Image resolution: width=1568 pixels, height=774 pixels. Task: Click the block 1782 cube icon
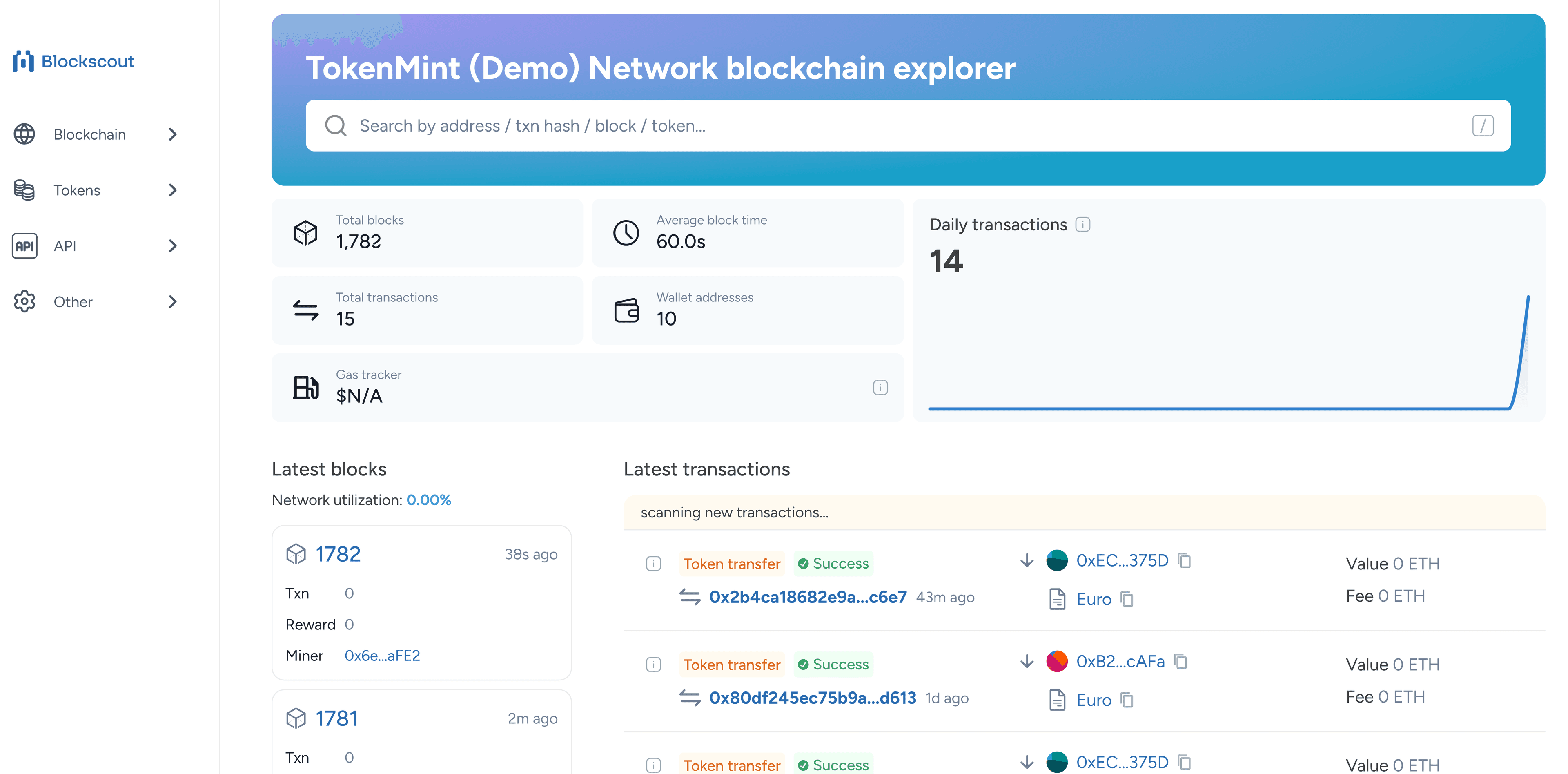[x=296, y=553]
